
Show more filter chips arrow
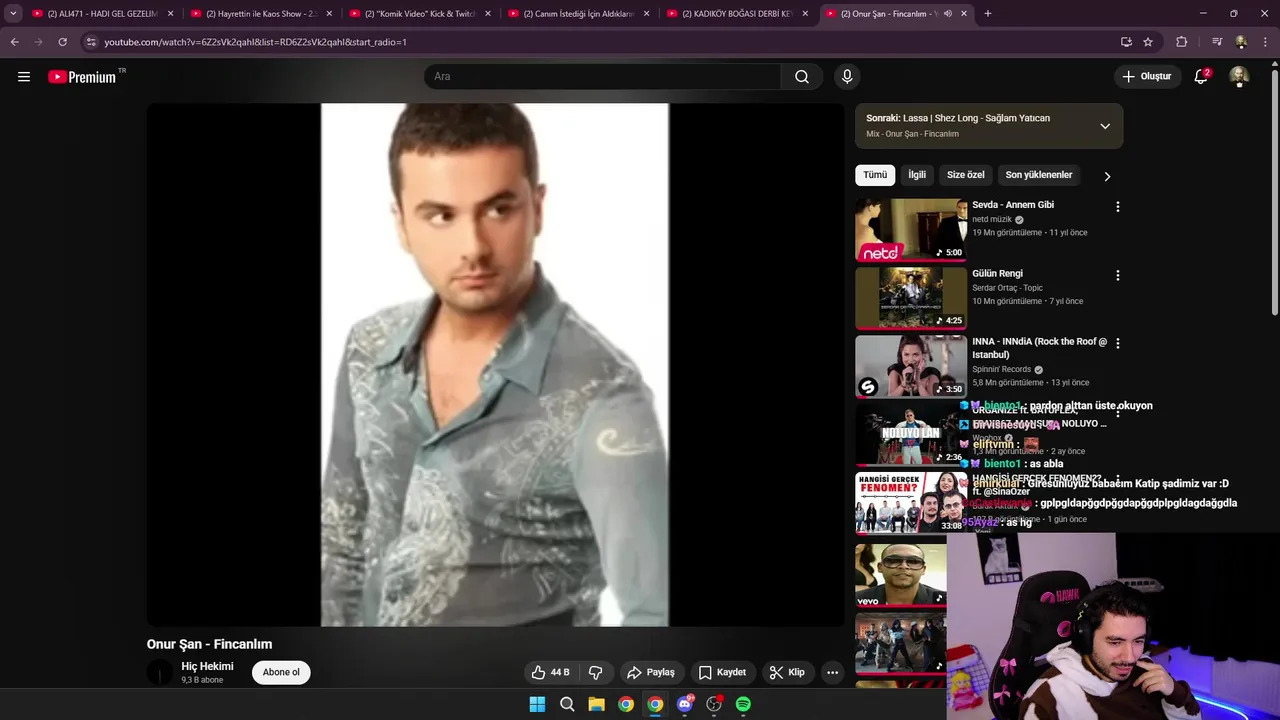click(1107, 176)
